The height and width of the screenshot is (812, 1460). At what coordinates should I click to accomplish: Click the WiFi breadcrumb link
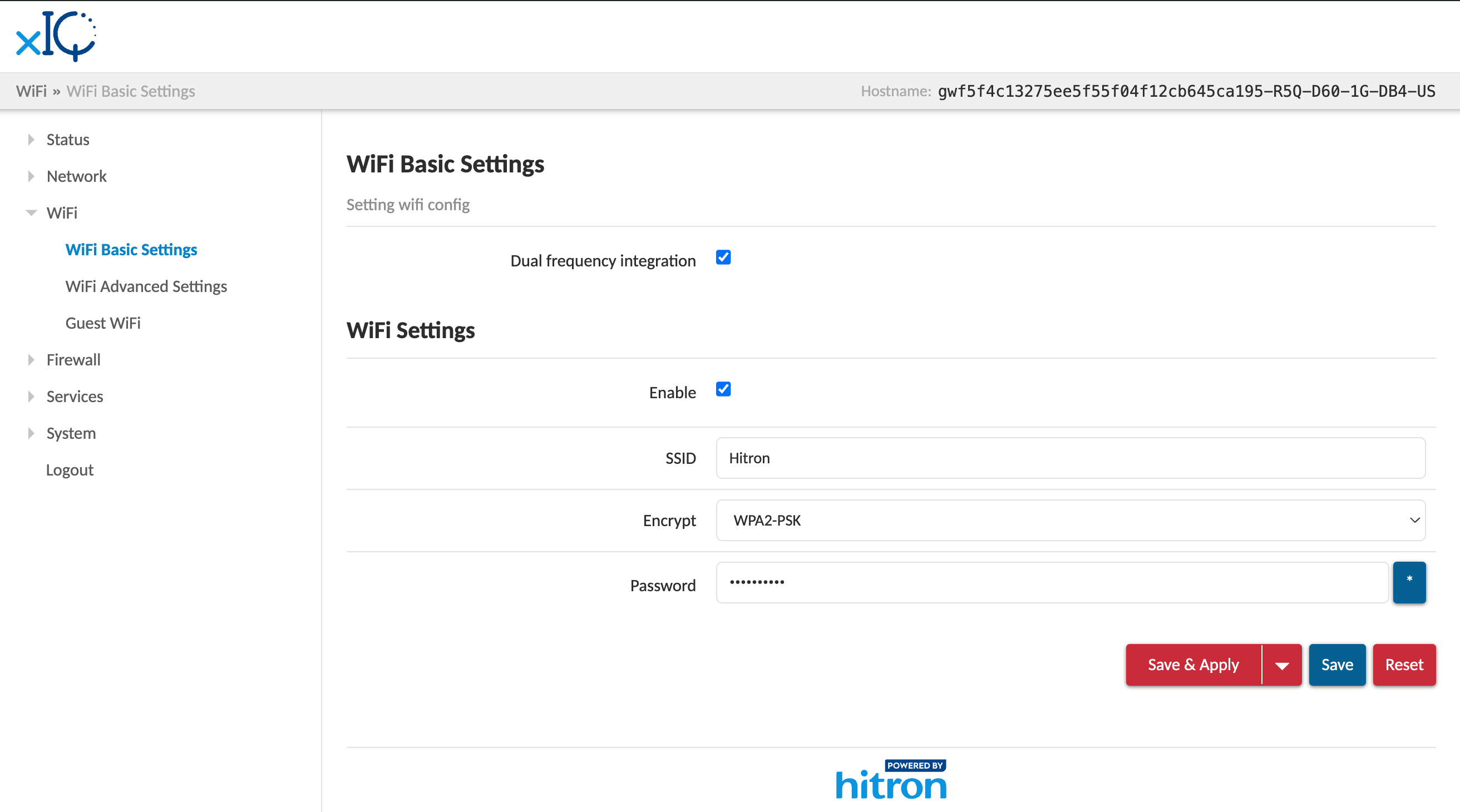pos(31,91)
